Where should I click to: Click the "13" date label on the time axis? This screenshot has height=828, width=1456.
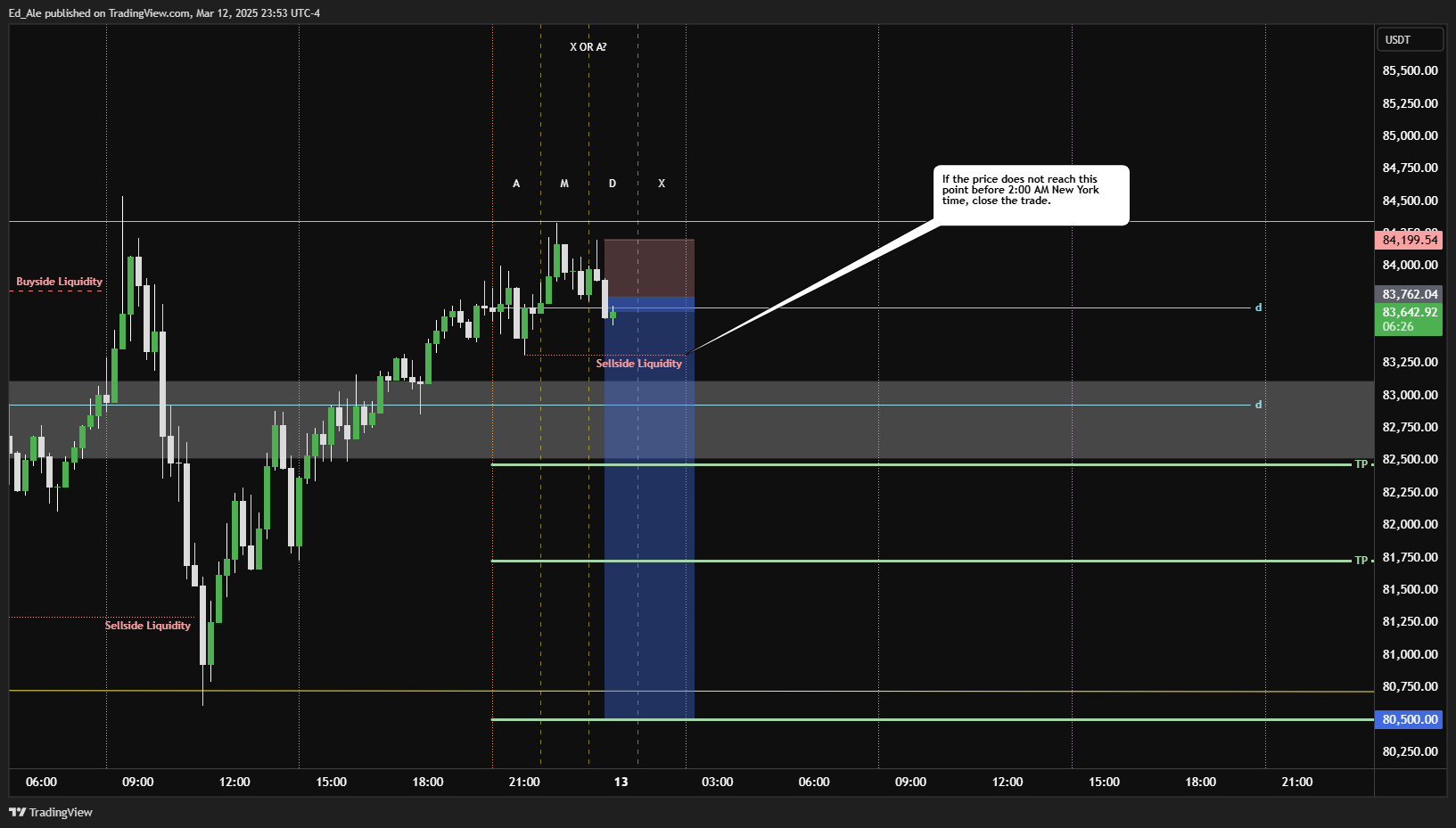point(621,782)
